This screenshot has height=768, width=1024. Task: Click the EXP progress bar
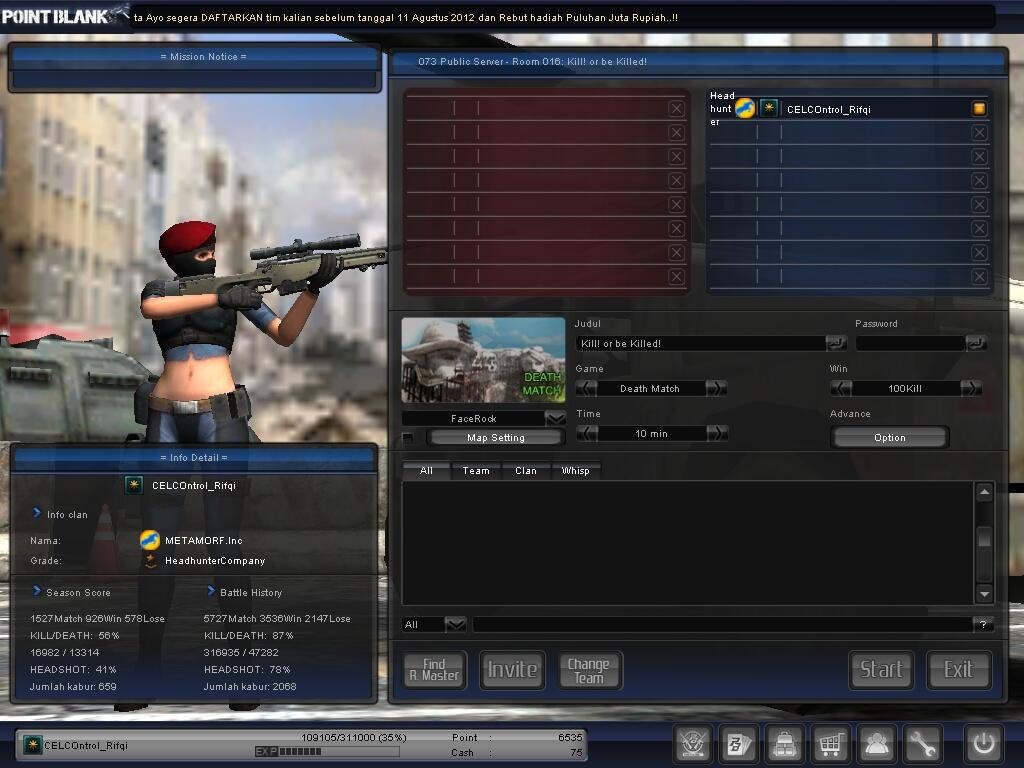[327, 751]
